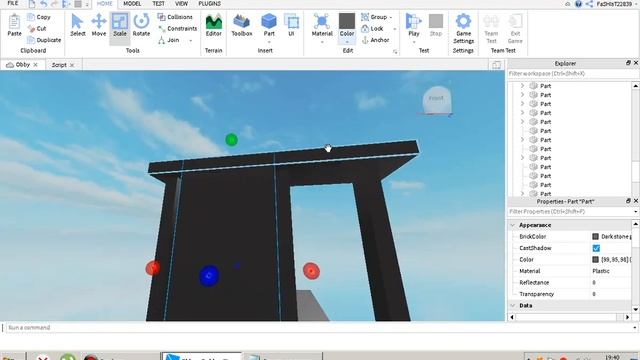640x360 pixels.
Task: Click the Copy icon in Clipboard
Action: (x=31, y=17)
